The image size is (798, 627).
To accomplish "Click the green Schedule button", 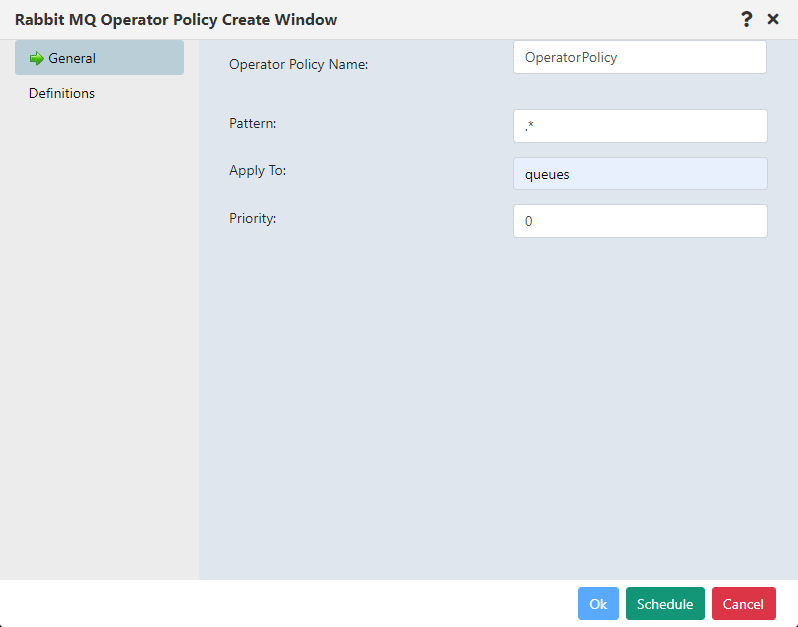I will pyautogui.click(x=665, y=604).
